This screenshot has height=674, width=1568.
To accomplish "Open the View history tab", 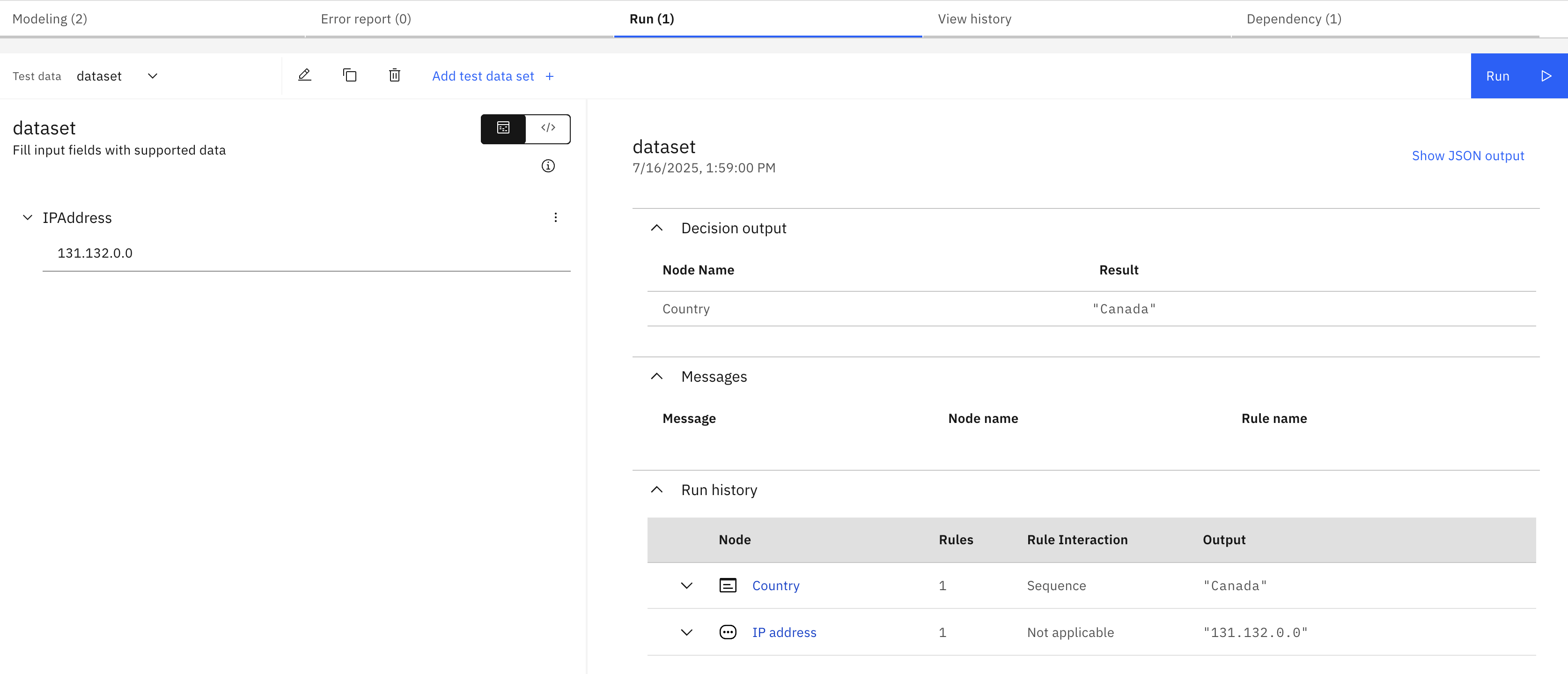I will [1077, 19].
